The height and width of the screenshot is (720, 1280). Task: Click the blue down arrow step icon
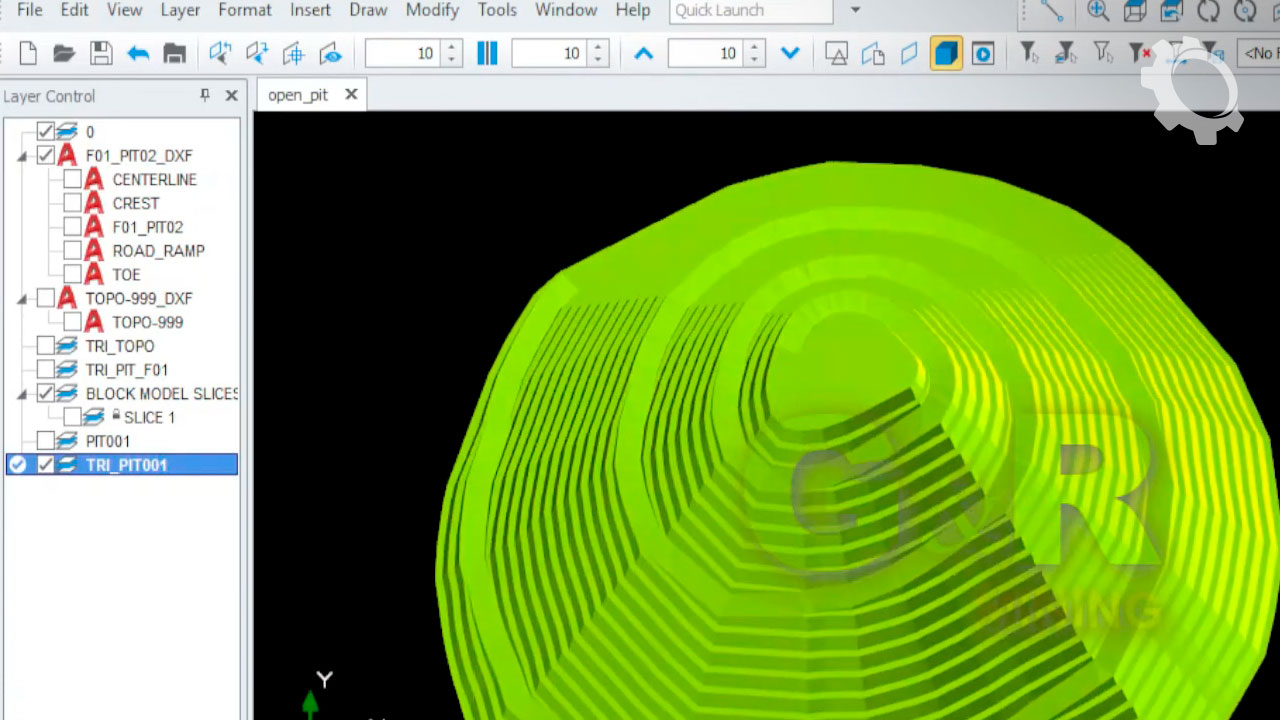click(x=790, y=54)
